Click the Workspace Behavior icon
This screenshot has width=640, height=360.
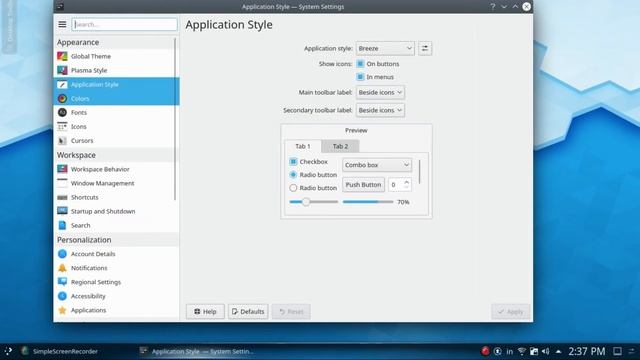pos(62,169)
